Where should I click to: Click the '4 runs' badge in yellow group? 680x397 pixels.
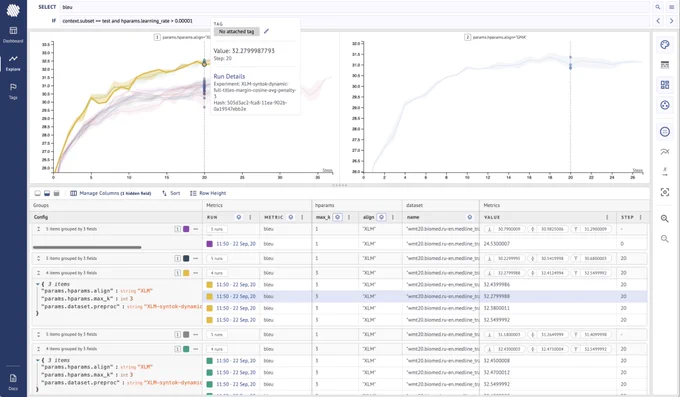[217, 273]
